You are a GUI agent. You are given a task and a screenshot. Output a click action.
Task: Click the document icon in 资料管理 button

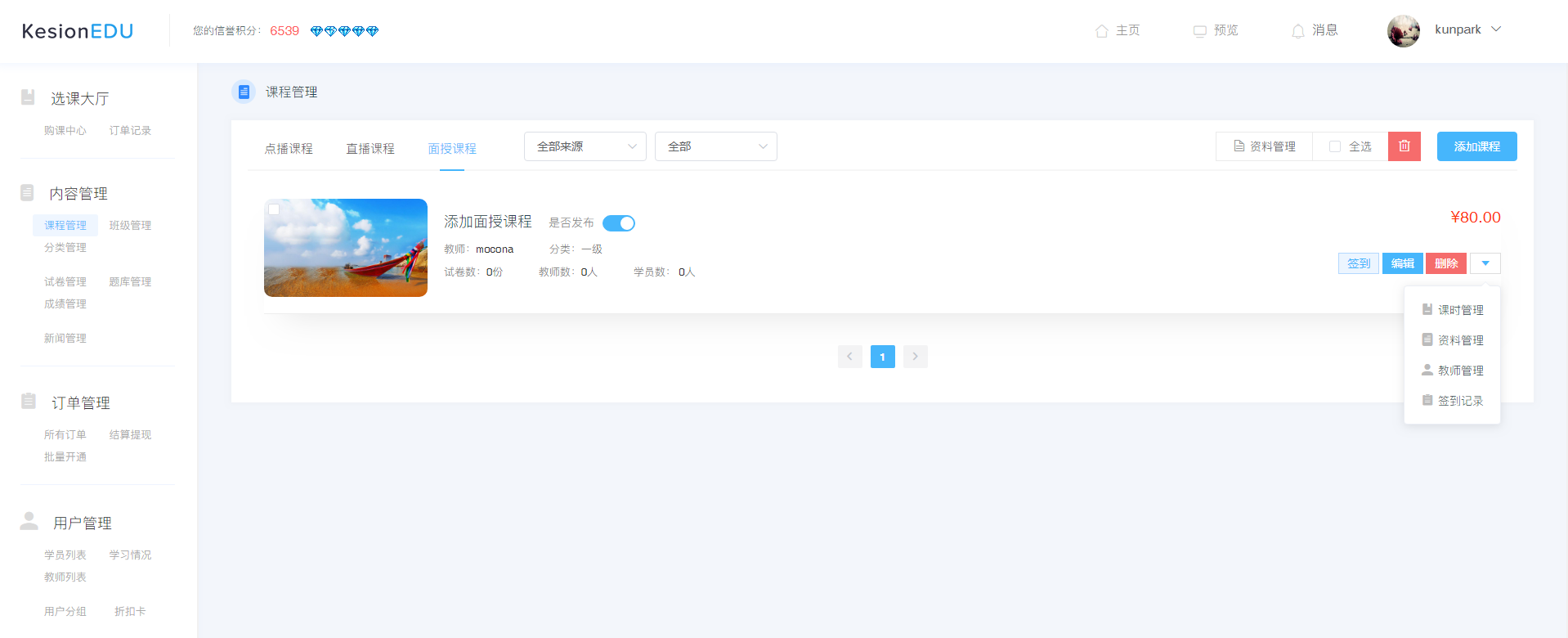(x=1239, y=146)
